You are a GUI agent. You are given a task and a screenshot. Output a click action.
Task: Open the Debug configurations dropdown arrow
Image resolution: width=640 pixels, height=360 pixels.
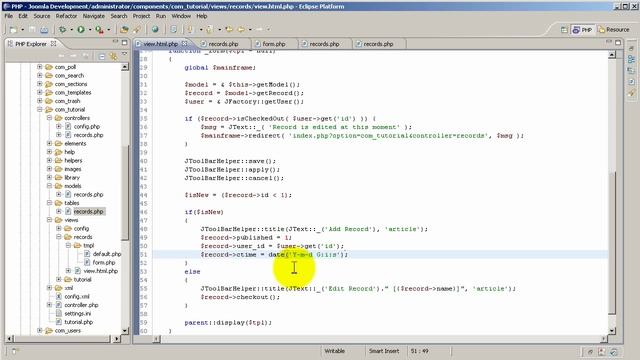(x=71, y=30)
